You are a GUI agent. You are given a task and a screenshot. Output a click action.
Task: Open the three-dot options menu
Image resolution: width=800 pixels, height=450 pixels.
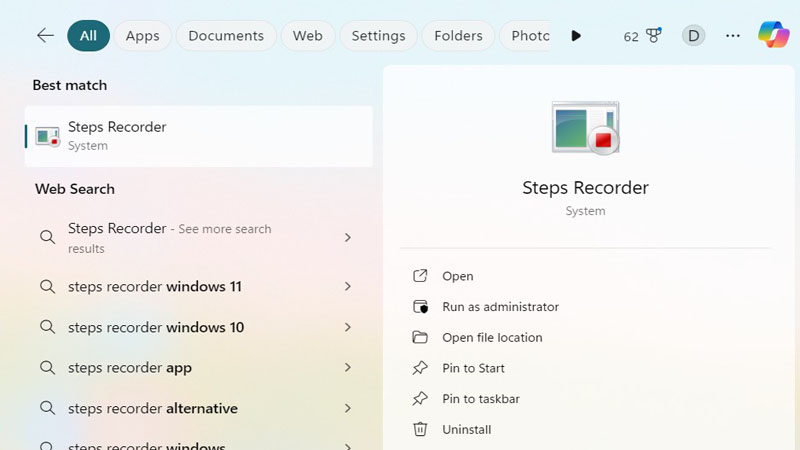tap(733, 36)
